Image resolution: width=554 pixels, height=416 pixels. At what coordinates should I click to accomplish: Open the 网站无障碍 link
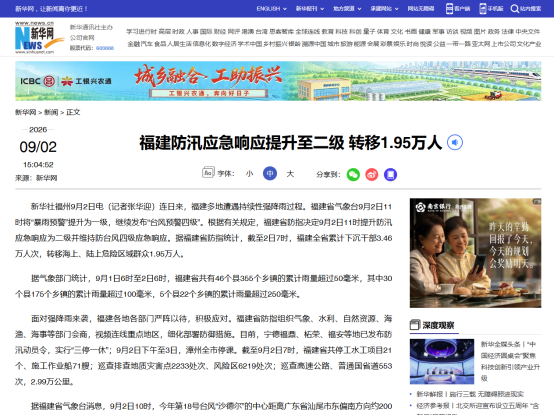tap(420, 8)
